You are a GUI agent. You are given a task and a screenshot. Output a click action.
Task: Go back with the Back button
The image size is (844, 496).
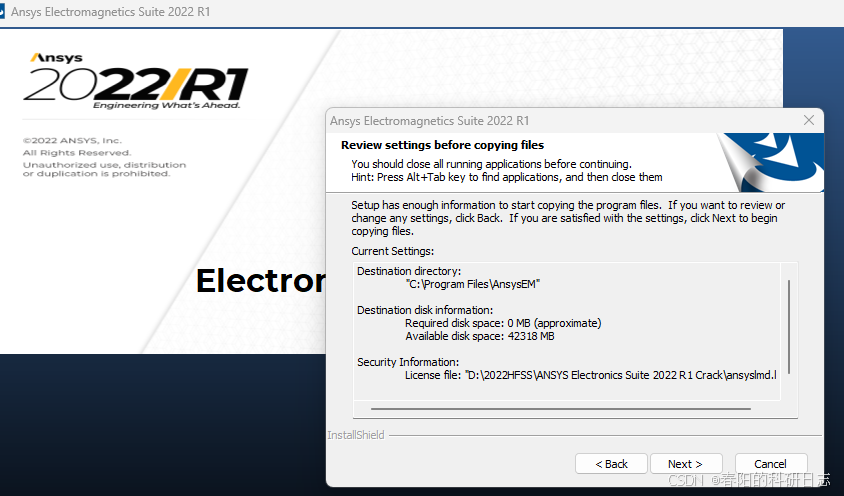click(611, 464)
